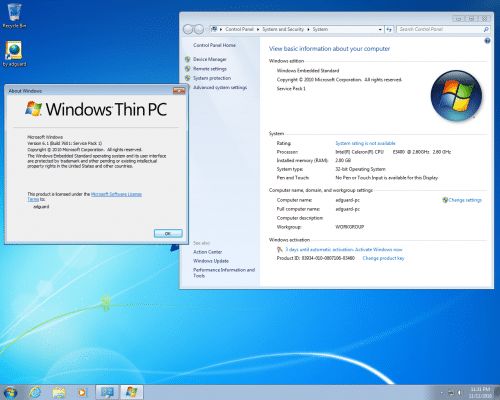The height and width of the screenshot is (400, 500).
Task: Open the Control Panel help icon
Action: click(487, 41)
